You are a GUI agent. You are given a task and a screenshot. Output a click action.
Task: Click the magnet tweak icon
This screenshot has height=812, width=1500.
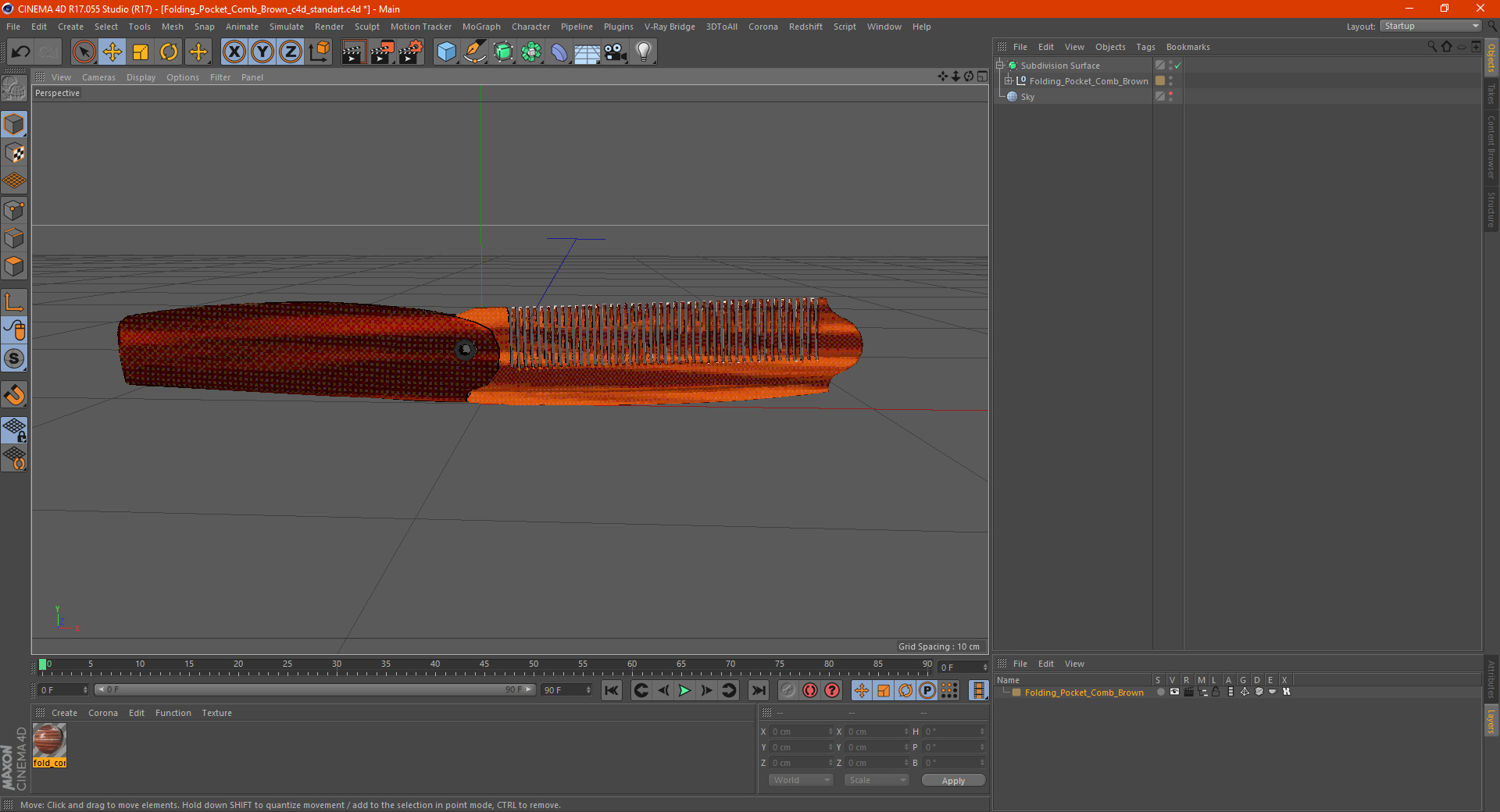(14, 394)
